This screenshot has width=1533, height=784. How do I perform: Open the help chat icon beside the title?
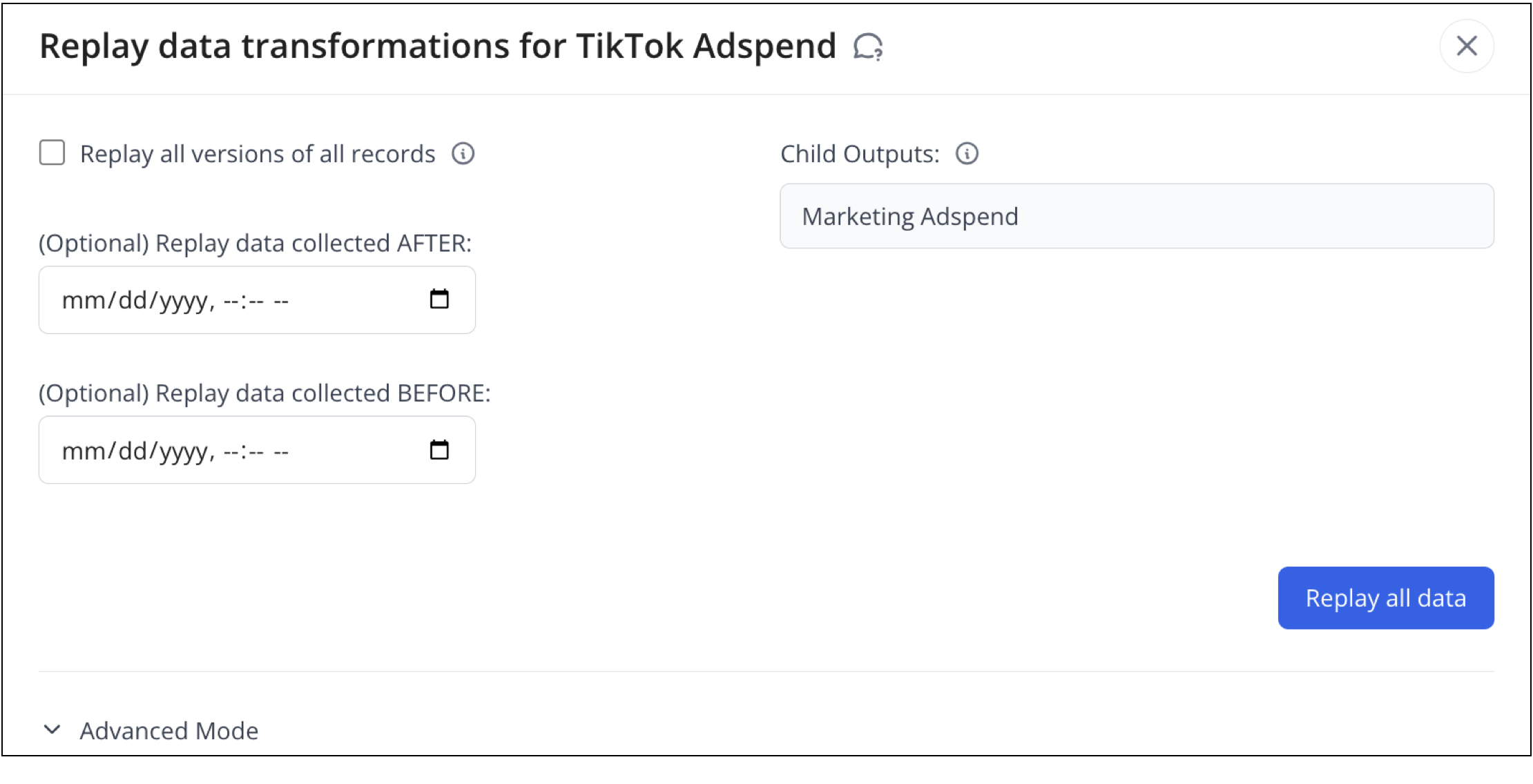coord(868,47)
